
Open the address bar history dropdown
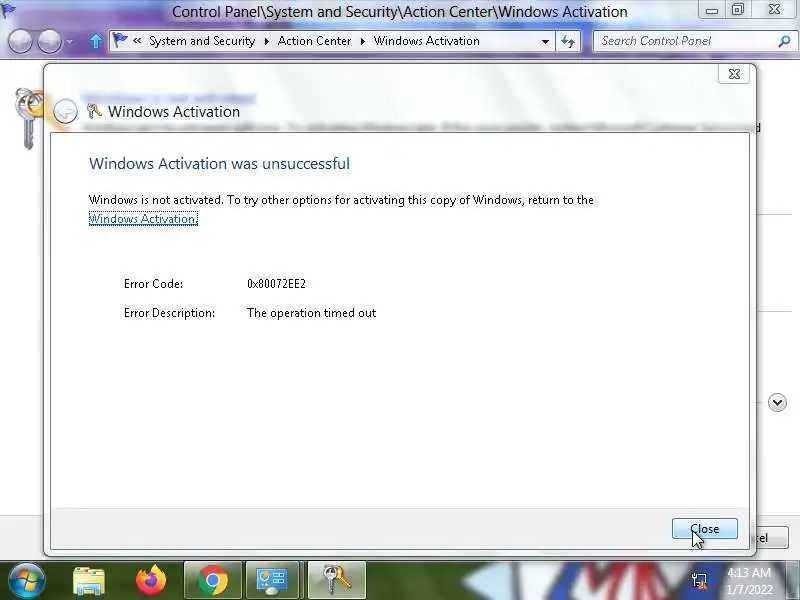pyautogui.click(x=545, y=41)
